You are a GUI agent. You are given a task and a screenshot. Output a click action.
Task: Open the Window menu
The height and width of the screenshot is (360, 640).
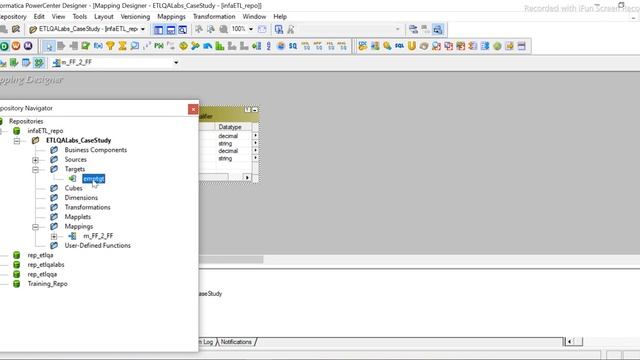click(x=254, y=16)
